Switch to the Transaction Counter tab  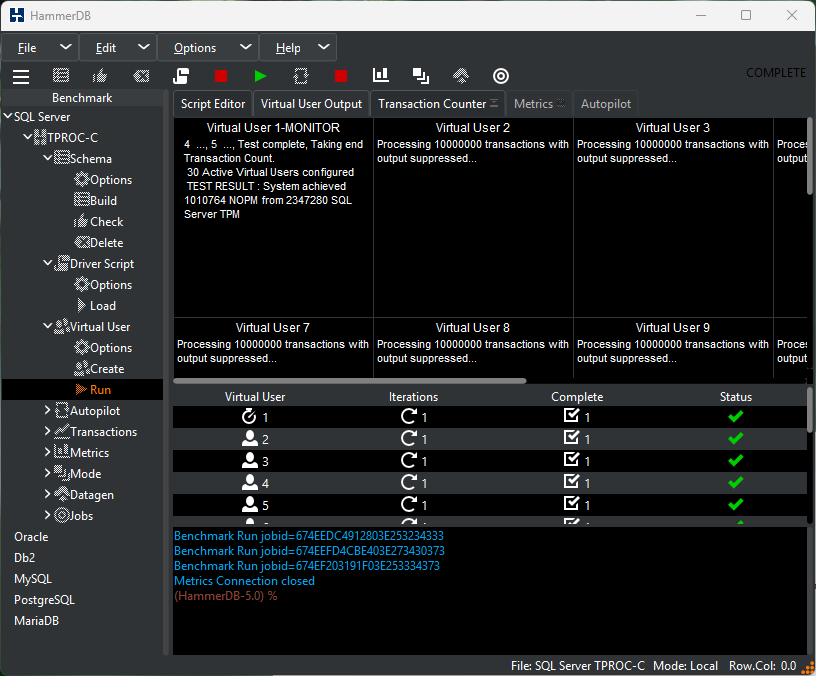pos(438,104)
